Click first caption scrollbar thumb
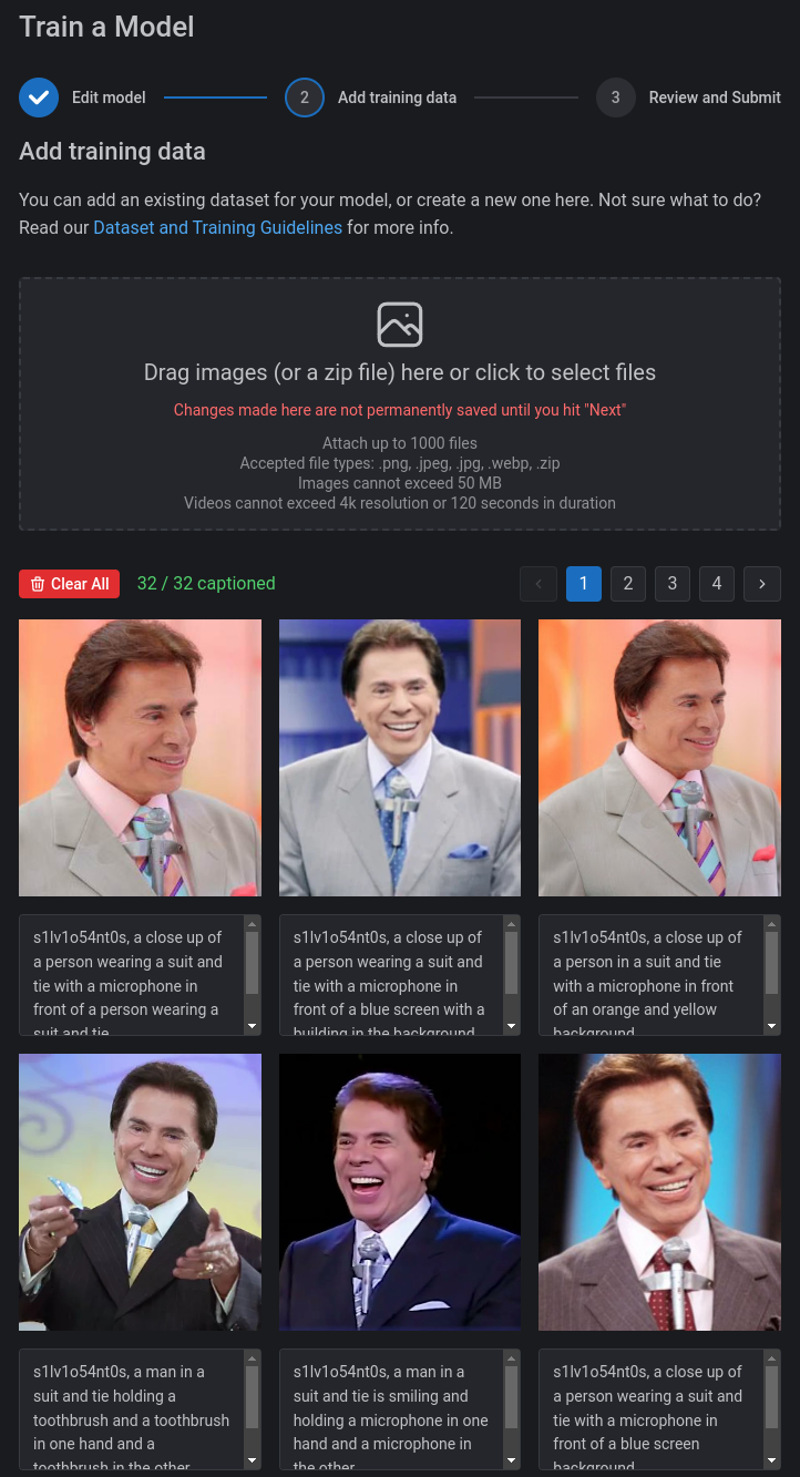The width and height of the screenshot is (800, 1477). 252,964
